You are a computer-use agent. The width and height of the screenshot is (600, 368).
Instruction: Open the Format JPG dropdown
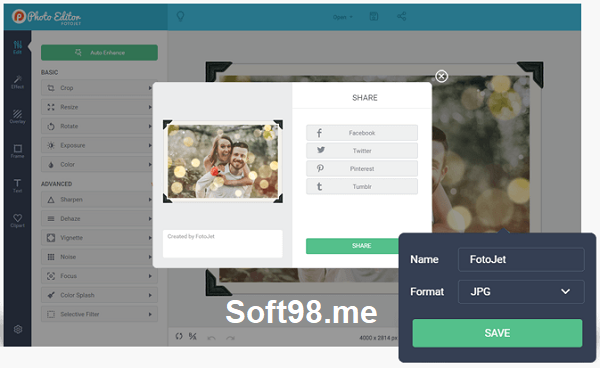pyautogui.click(x=521, y=291)
